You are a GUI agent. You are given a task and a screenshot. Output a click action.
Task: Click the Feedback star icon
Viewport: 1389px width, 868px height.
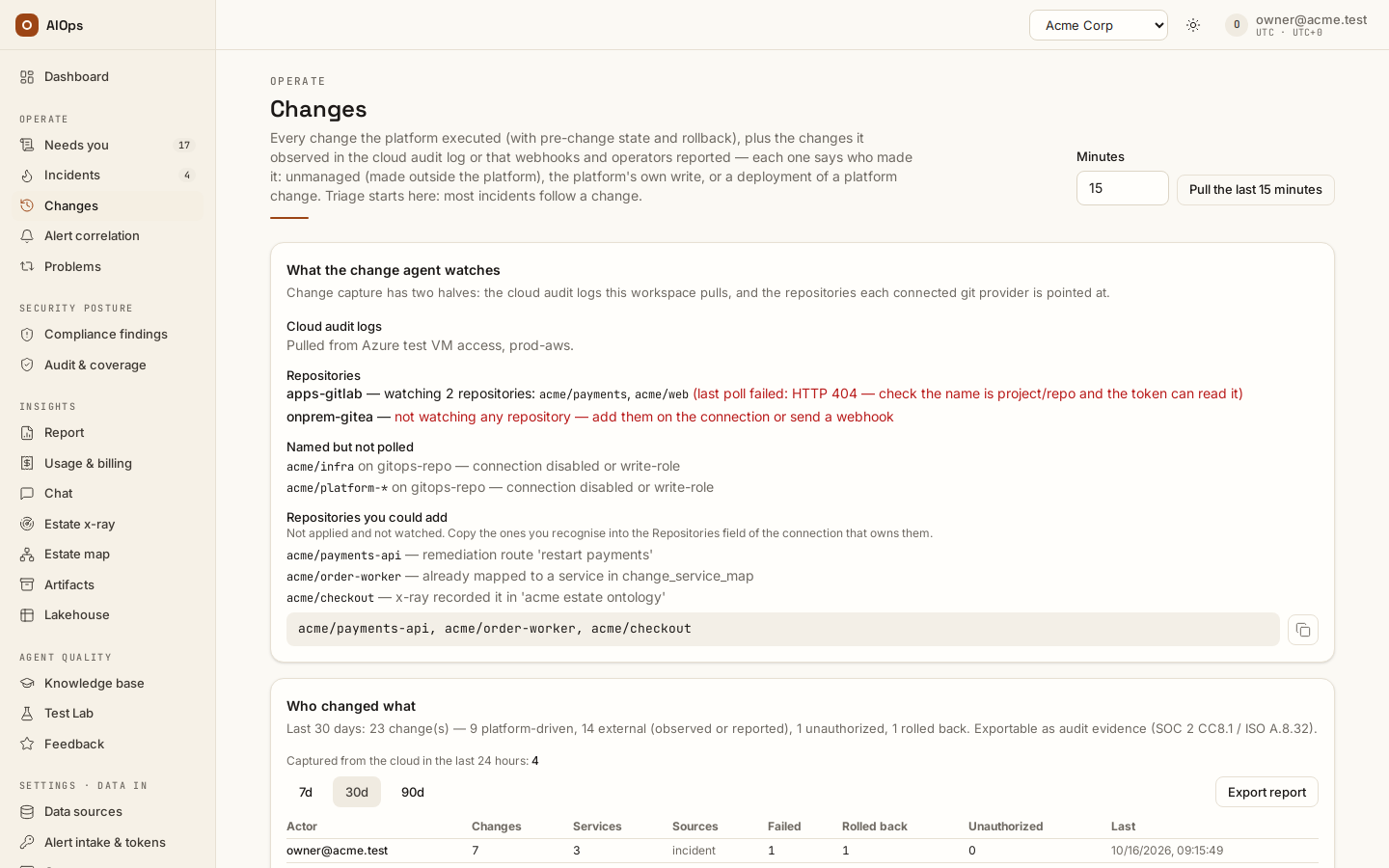(27, 745)
